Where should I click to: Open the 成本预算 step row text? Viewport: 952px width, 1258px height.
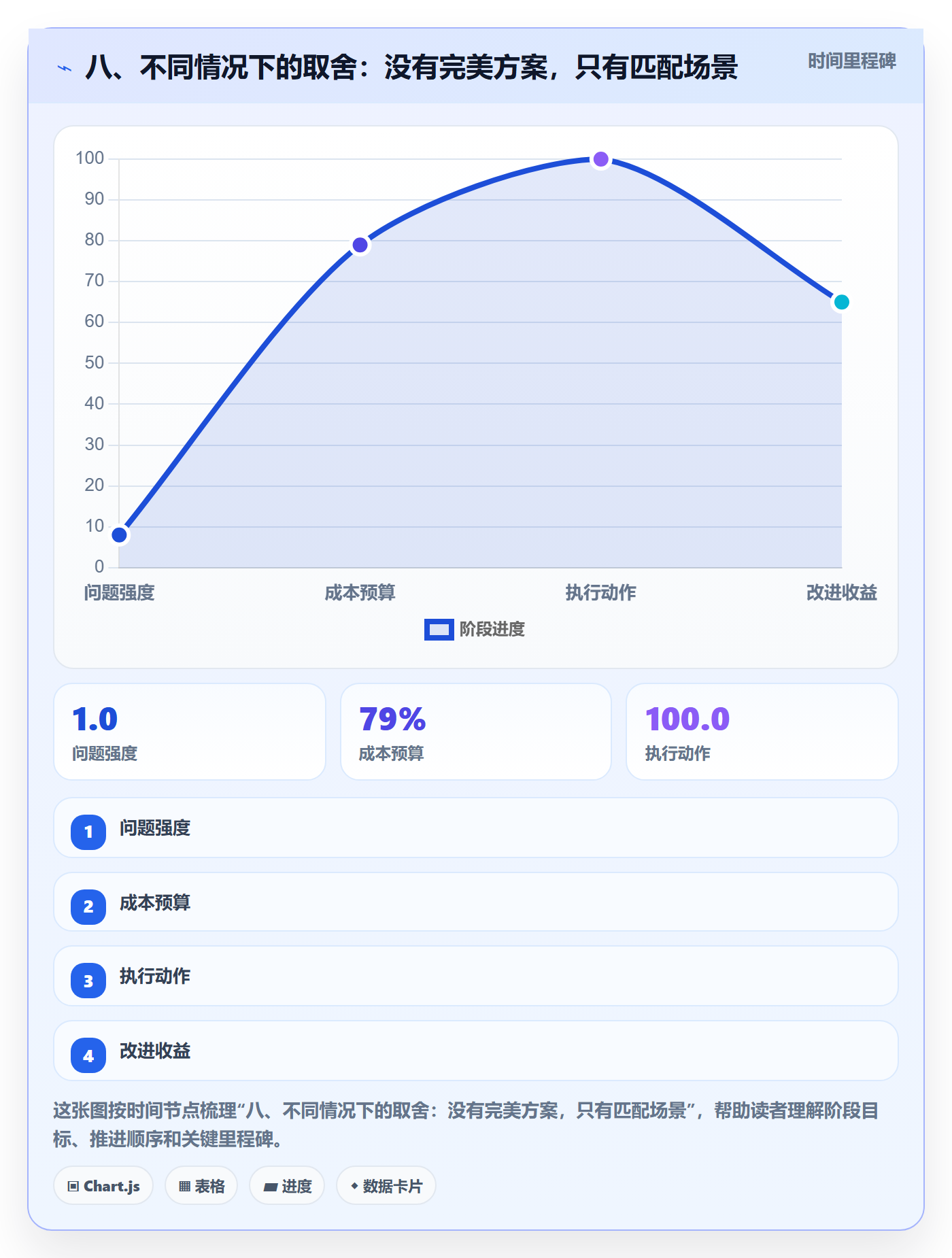[155, 903]
